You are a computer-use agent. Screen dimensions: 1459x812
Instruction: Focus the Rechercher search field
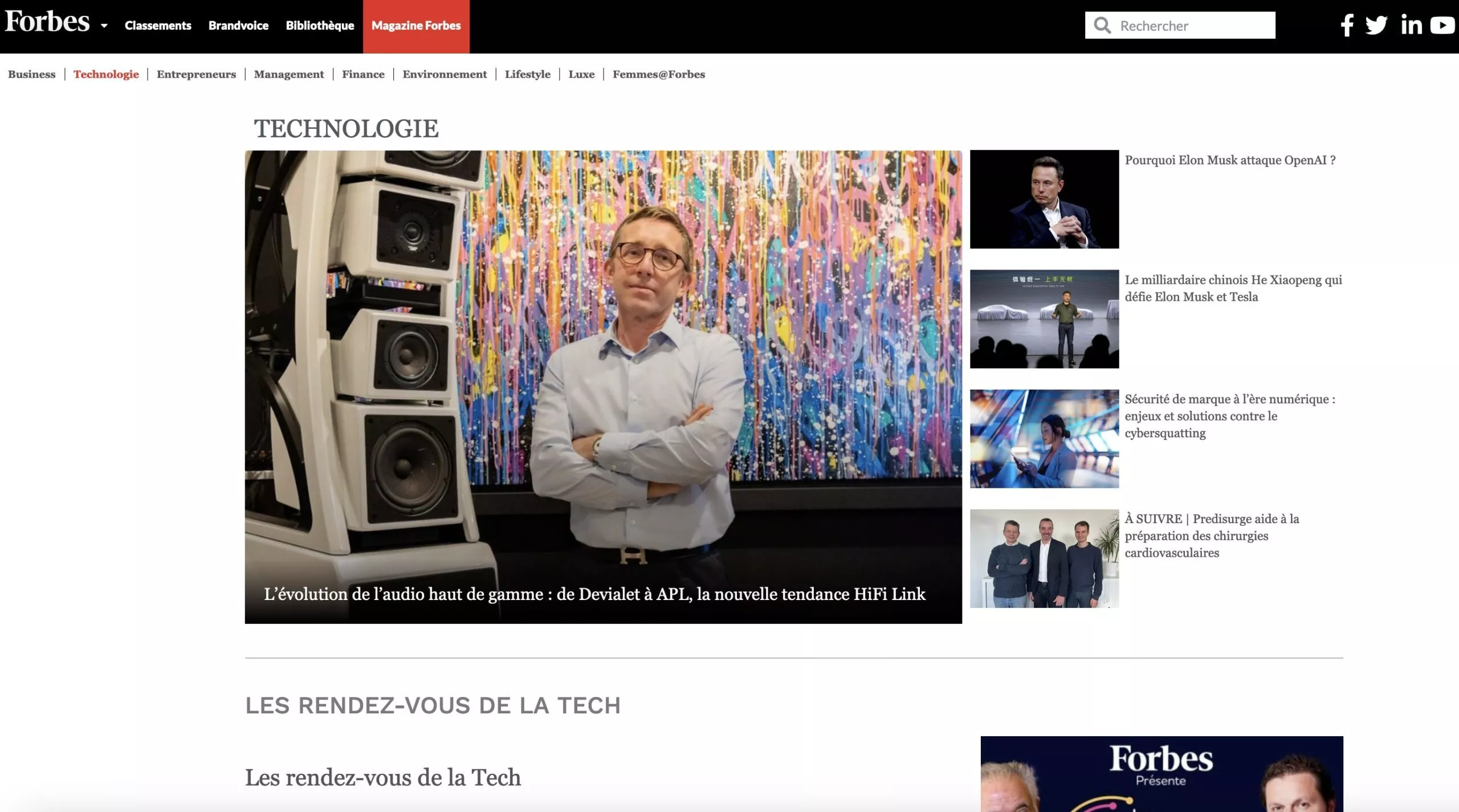pos(1180,26)
